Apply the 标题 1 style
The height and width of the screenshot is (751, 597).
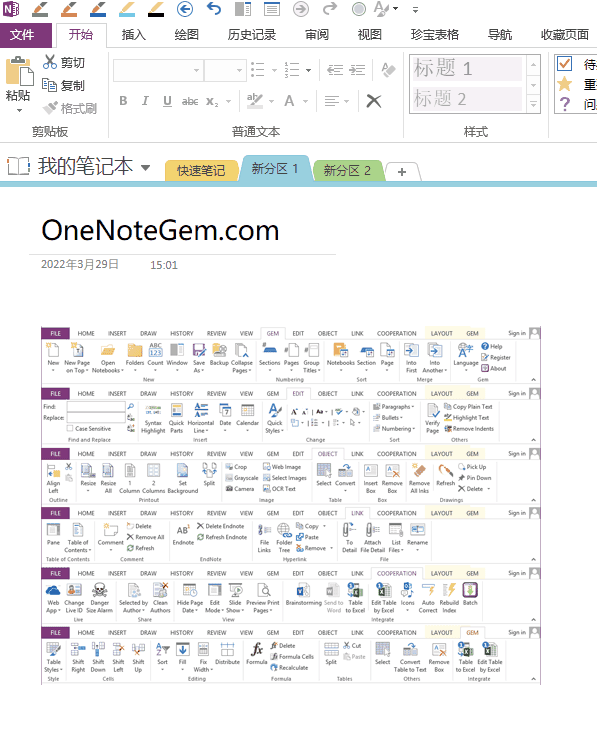[468, 68]
